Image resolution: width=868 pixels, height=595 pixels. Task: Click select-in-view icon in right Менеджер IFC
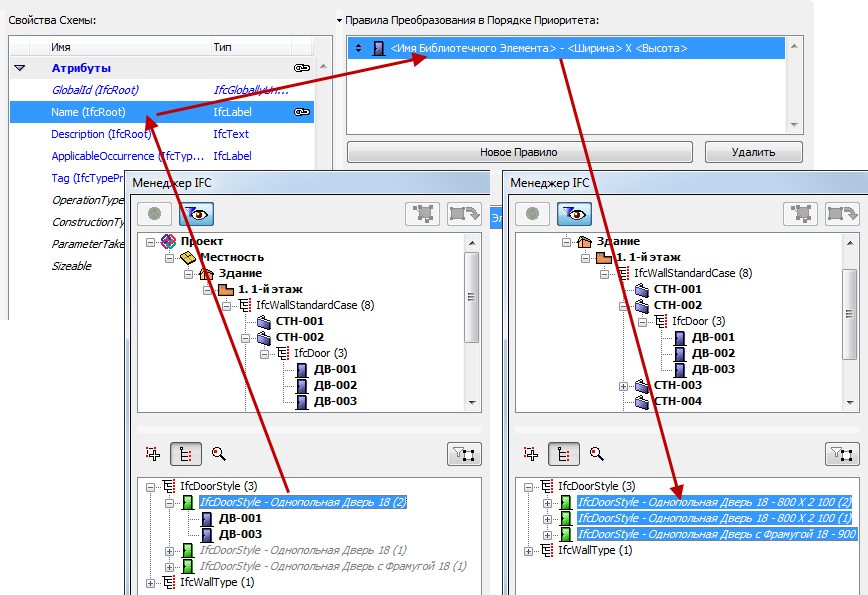coord(800,214)
